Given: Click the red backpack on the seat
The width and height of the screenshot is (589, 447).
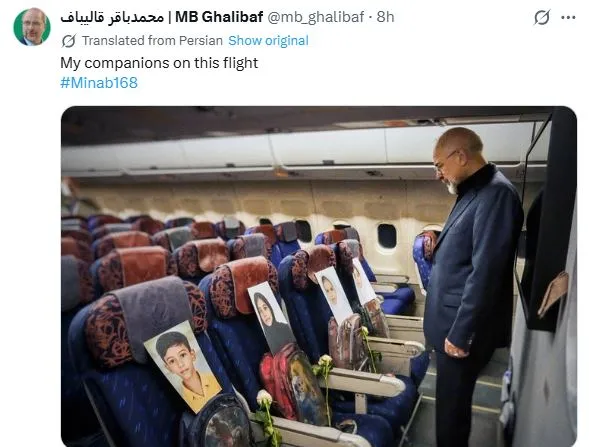Looking at the screenshot, I should tap(291, 385).
